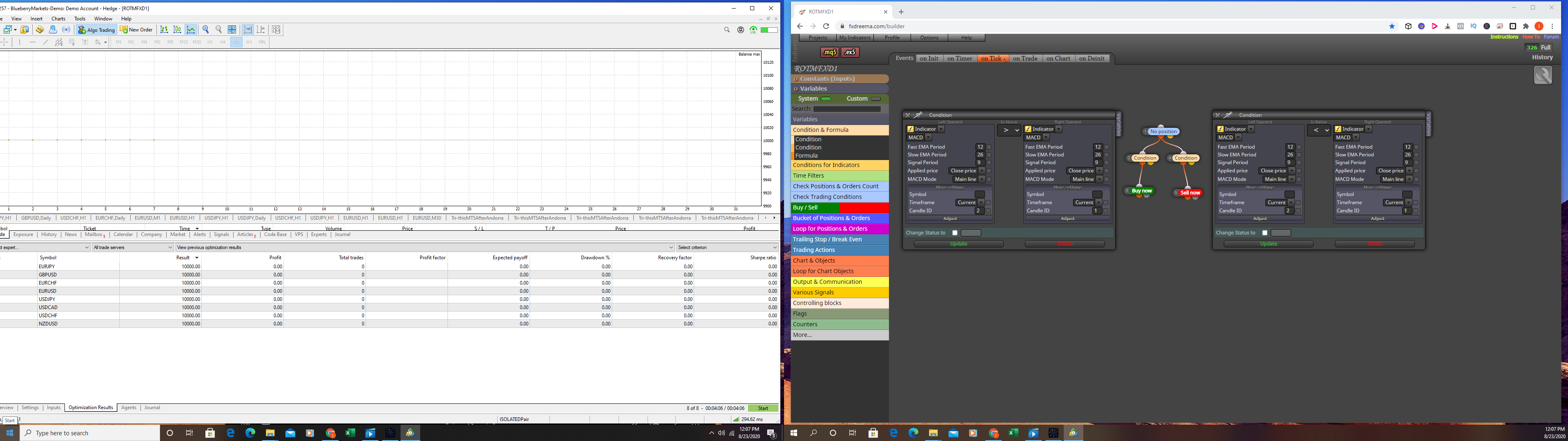Click the fxDreema block Search field

(x=847, y=109)
